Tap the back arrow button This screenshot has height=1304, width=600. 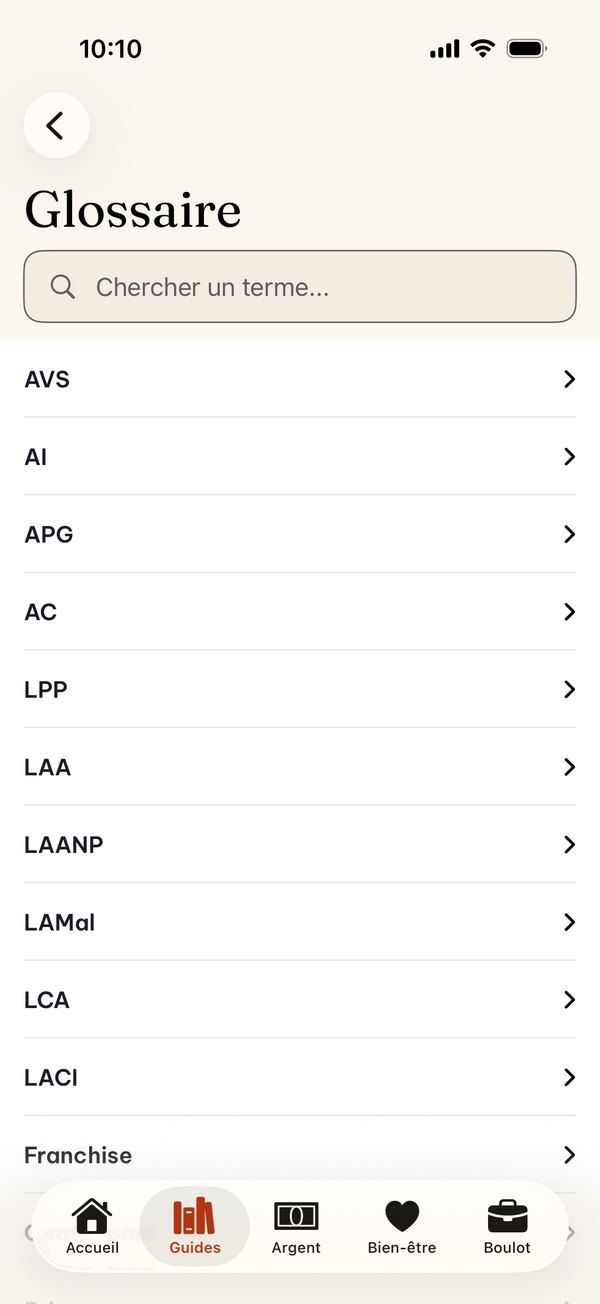56,125
